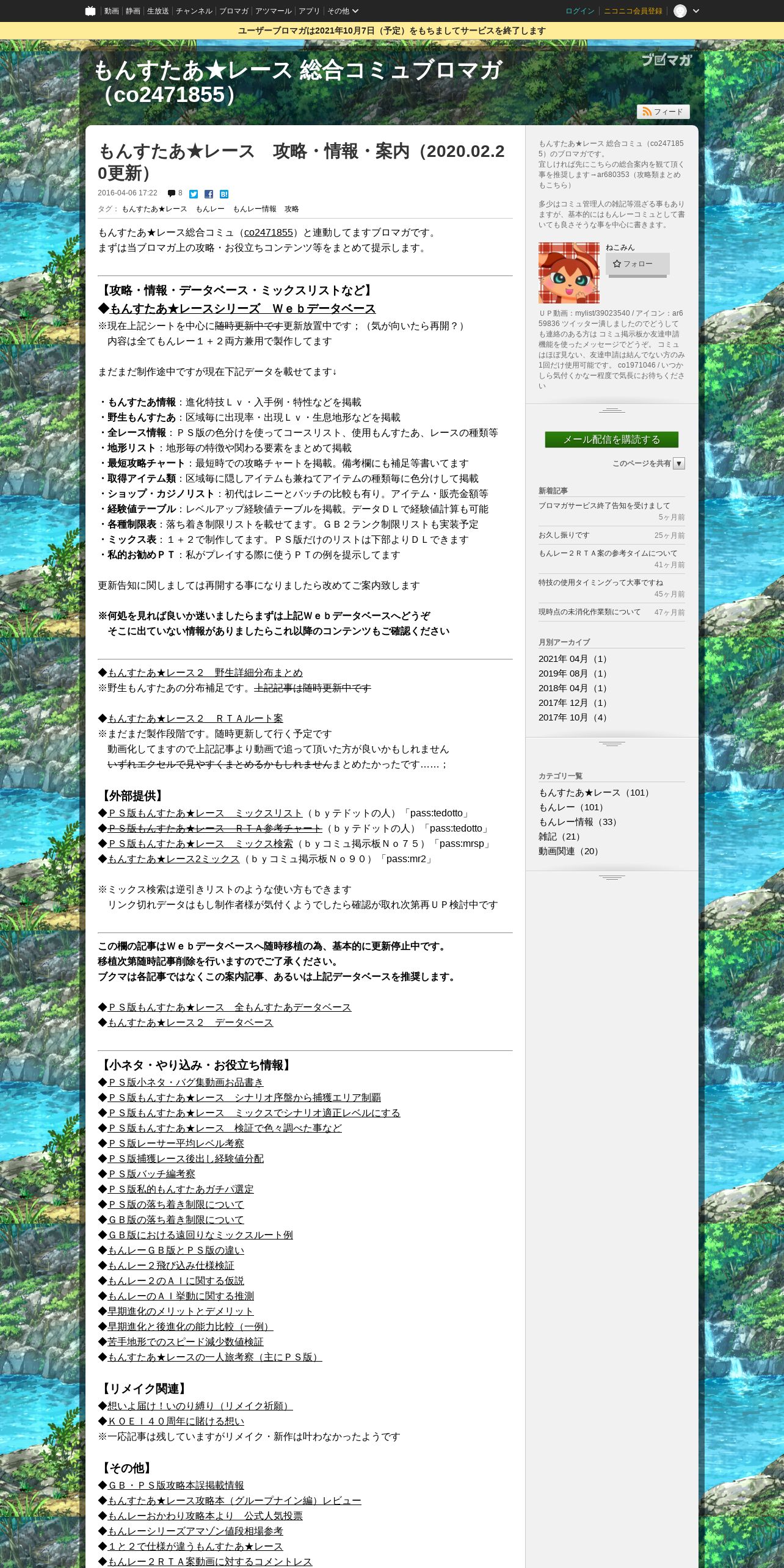Select the 攻略 tag

[x=292, y=209]
